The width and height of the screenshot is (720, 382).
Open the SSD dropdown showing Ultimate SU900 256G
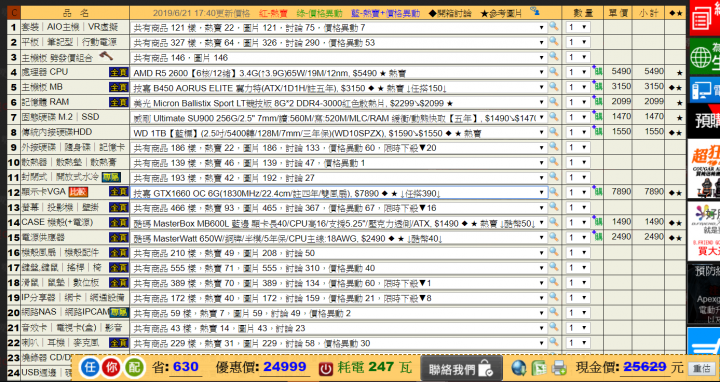339,118
